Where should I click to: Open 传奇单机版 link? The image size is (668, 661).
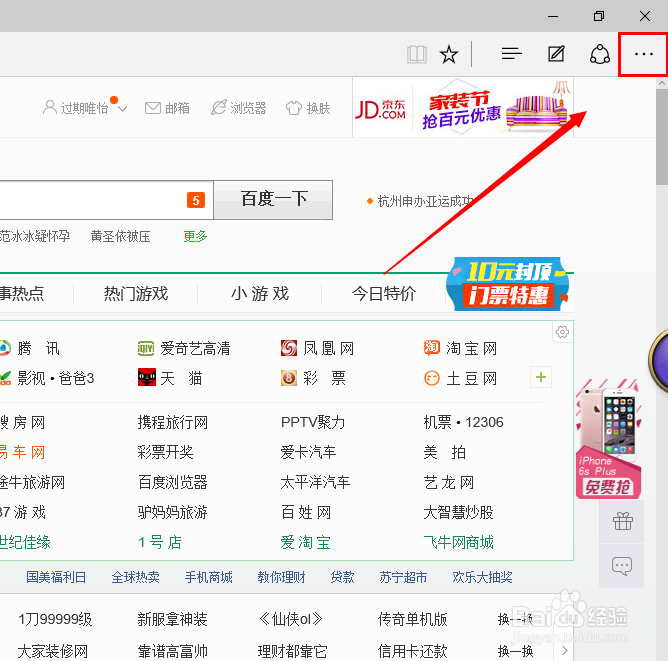click(x=412, y=619)
